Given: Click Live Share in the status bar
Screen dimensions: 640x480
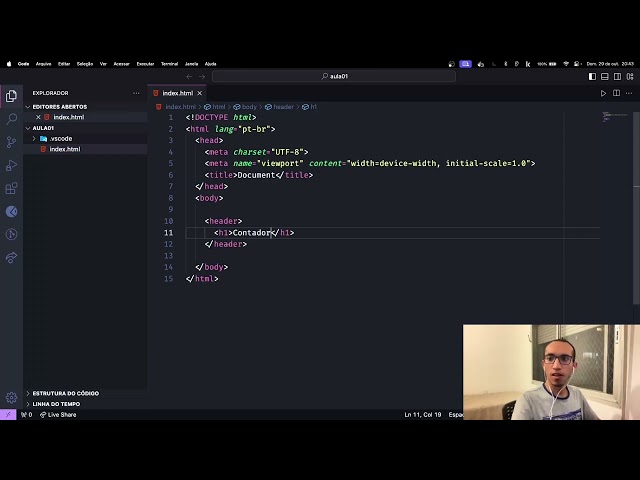Looking at the screenshot, I should (58, 415).
